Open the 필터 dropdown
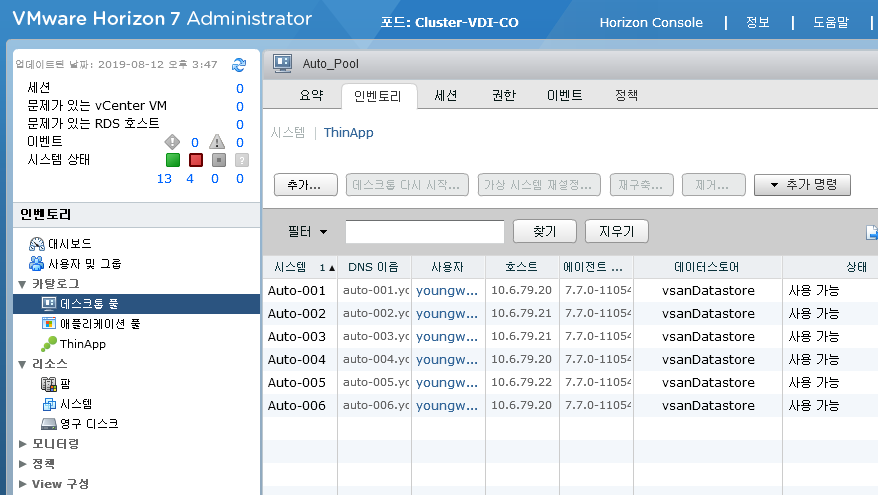The image size is (878, 495). click(307, 231)
